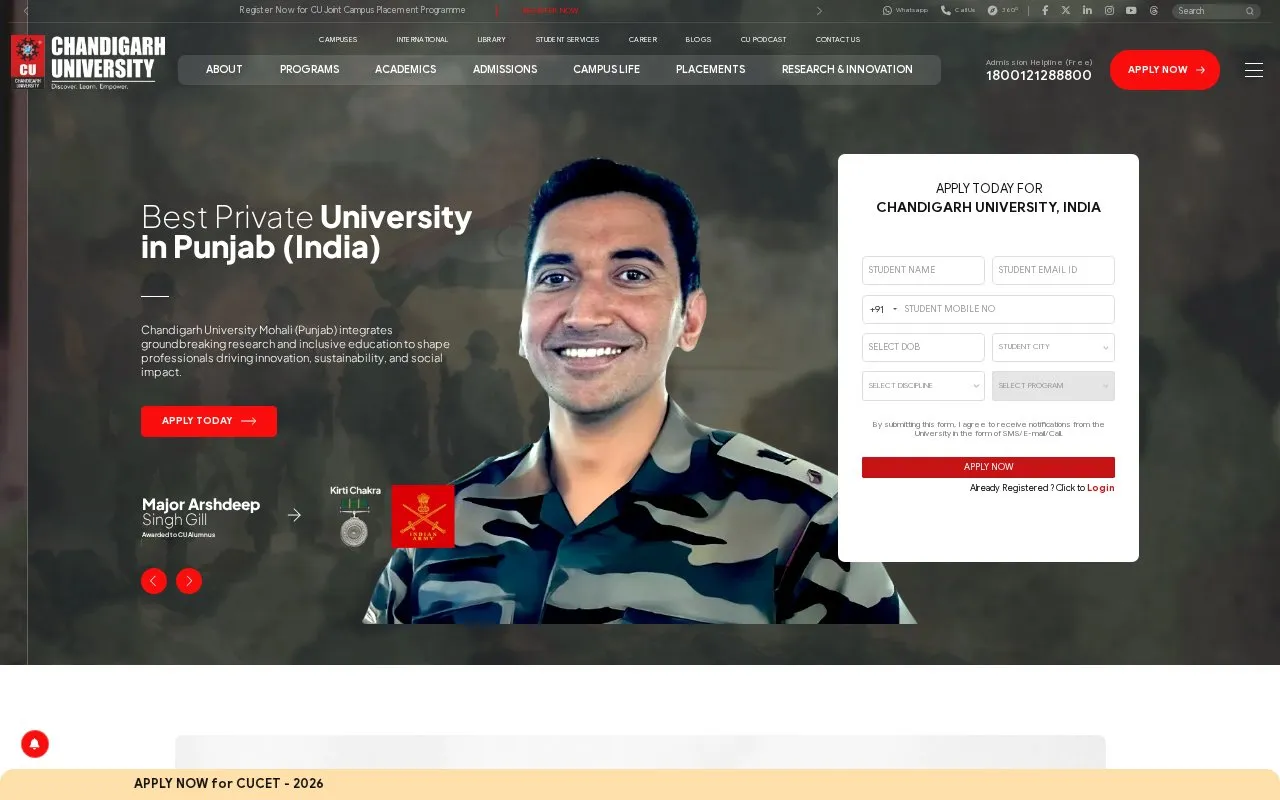Open the Research & Innovation menu
Viewport: 1280px width, 800px height.
(x=847, y=69)
